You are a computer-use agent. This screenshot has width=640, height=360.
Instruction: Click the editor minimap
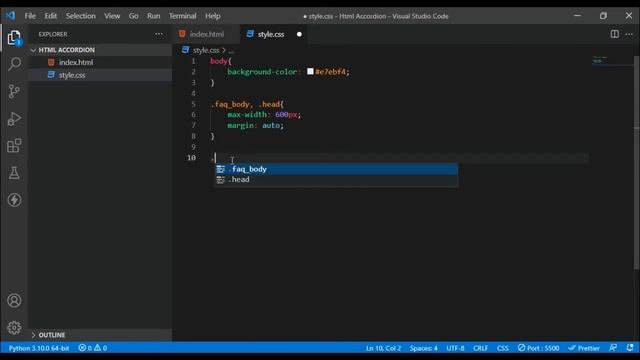611,61
